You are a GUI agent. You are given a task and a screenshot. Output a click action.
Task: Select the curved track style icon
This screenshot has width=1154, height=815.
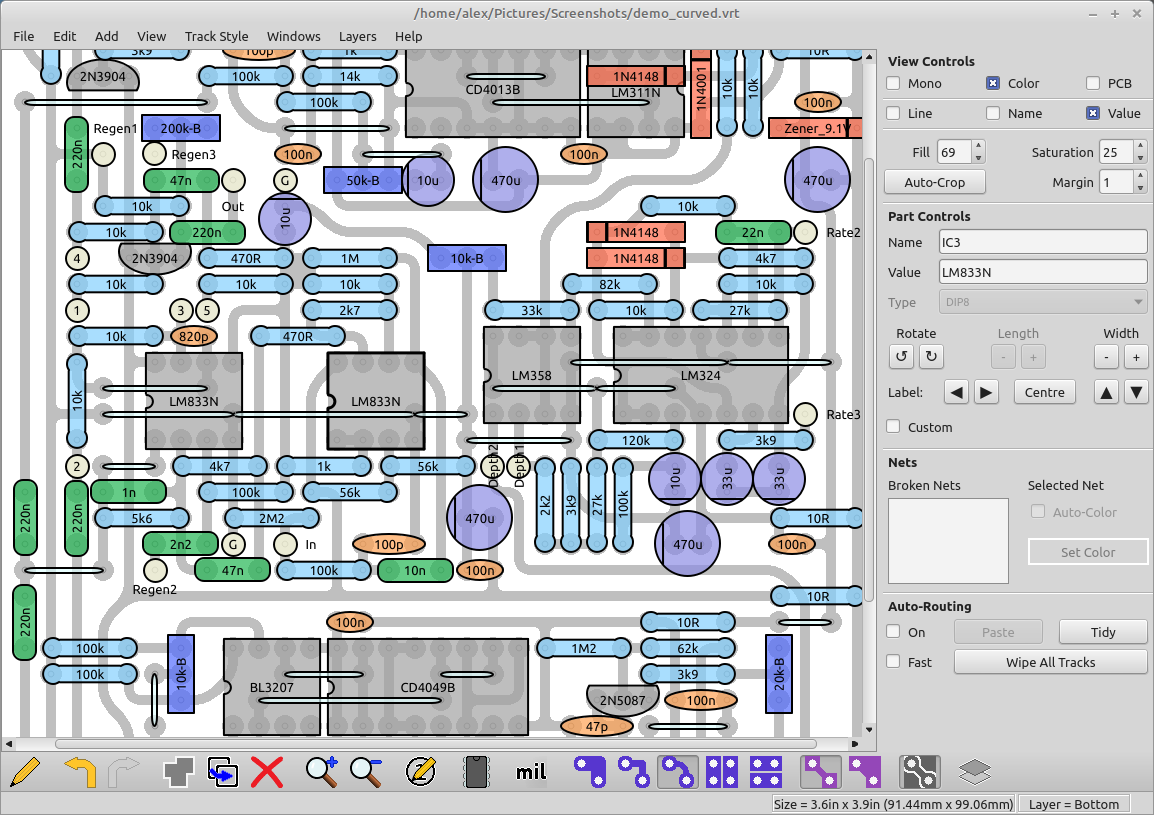tap(677, 771)
